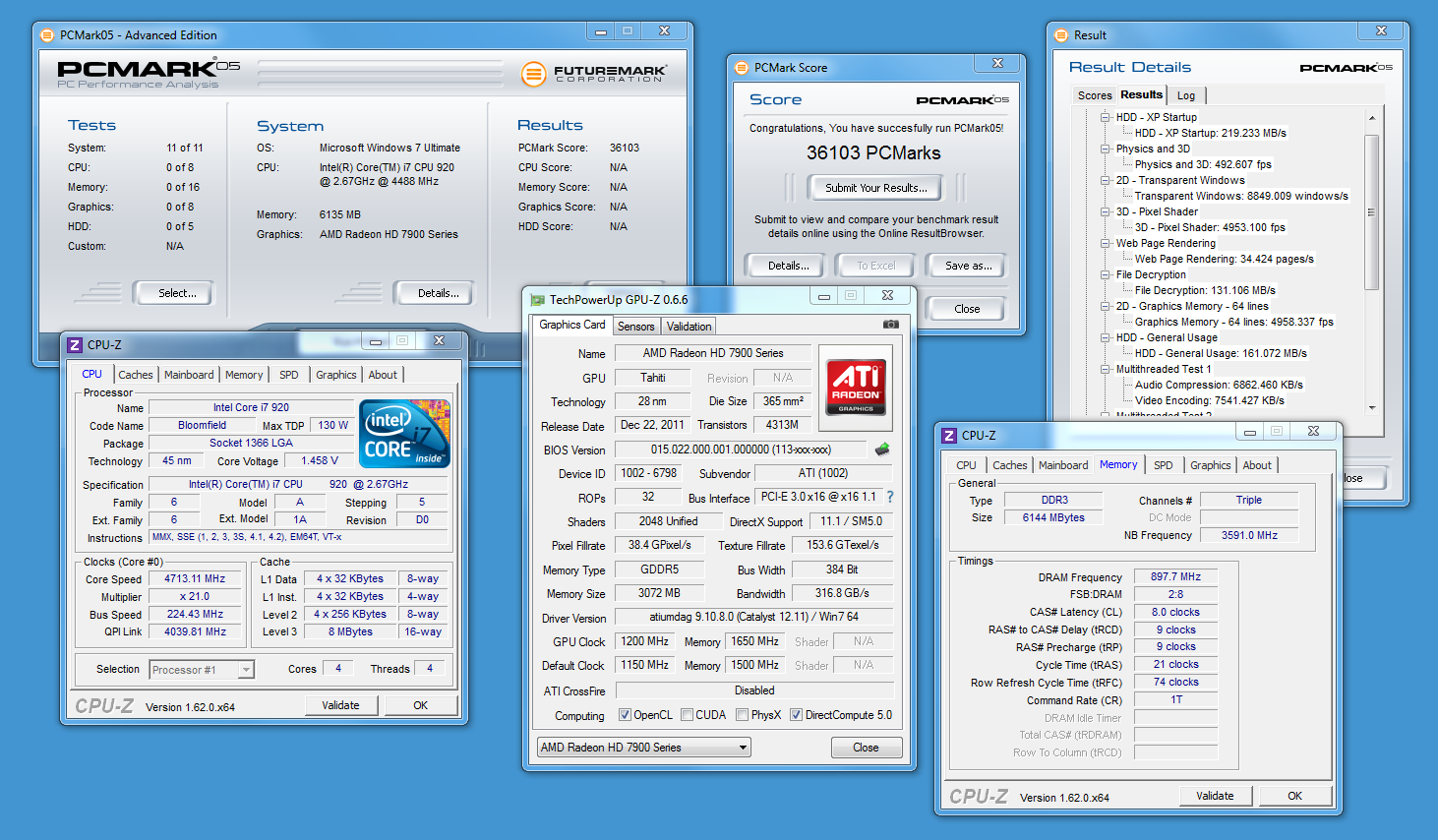This screenshot has width=1438, height=840.
Task: Open the About tab in CPU-Z Memory window
Action: [1257, 465]
